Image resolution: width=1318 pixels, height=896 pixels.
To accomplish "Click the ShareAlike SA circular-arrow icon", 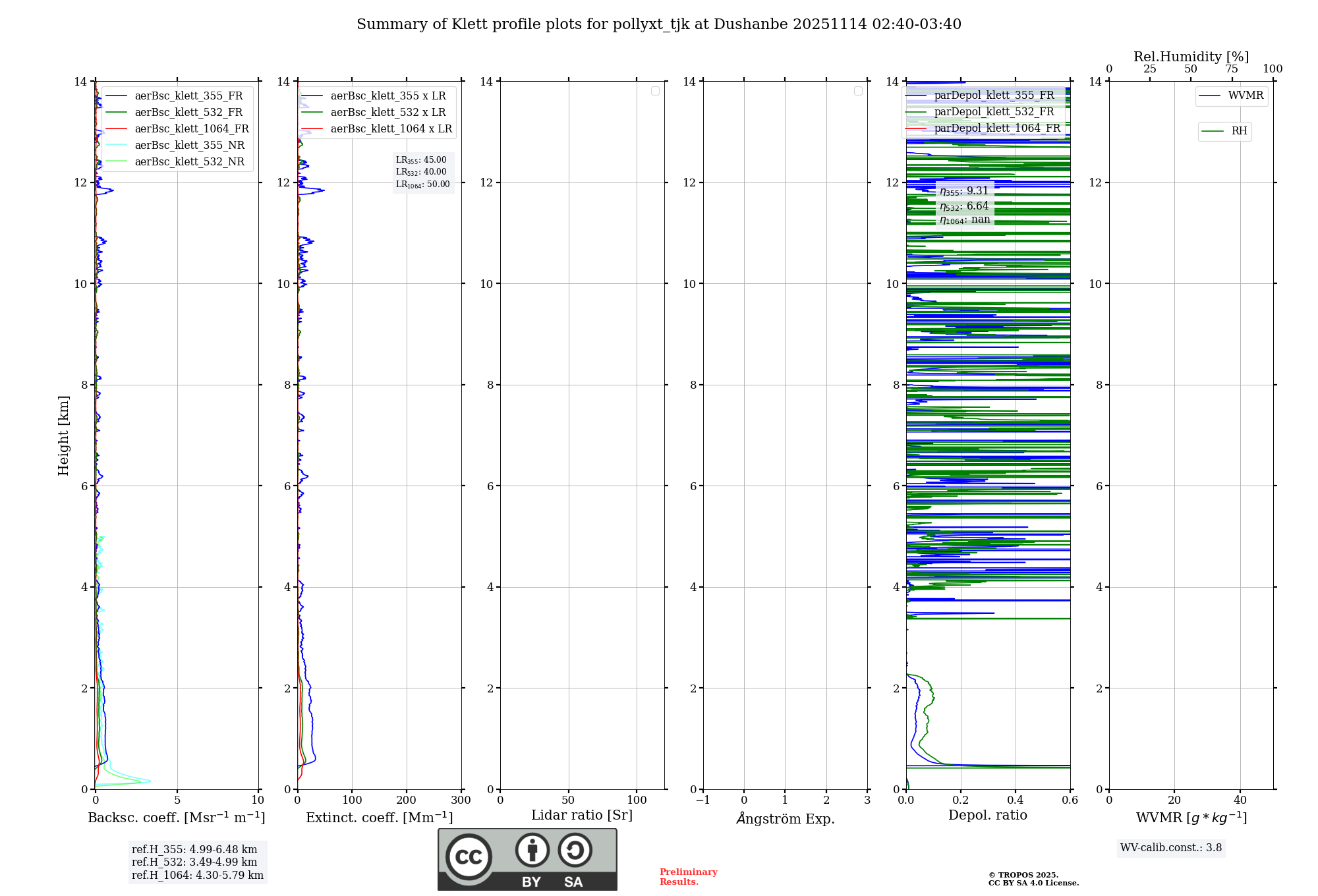I will tap(575, 850).
